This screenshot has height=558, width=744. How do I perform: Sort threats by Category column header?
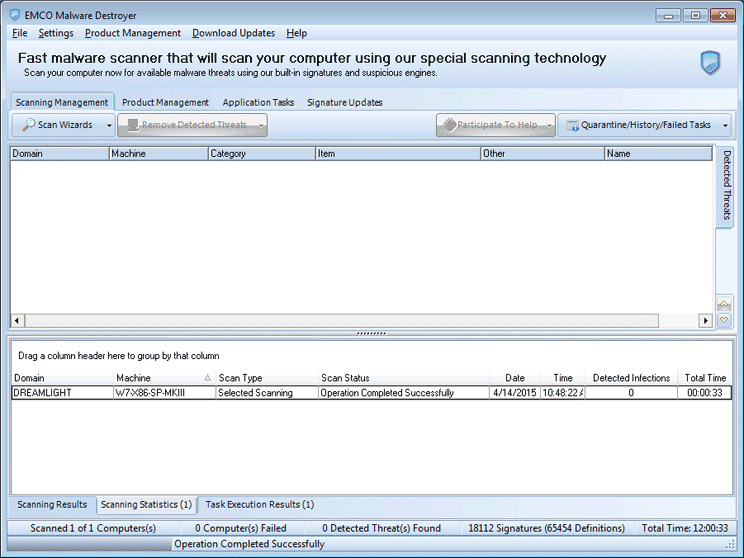(x=262, y=154)
